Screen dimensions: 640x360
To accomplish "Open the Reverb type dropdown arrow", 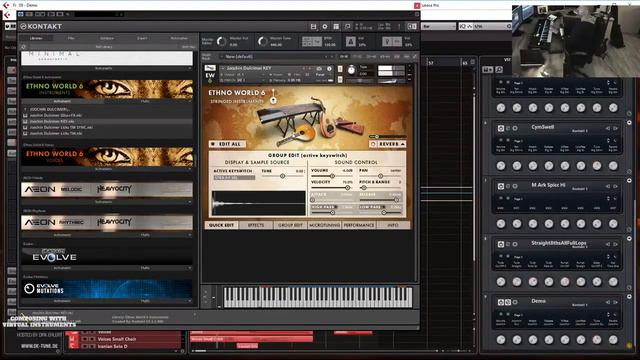I will click(402, 144).
